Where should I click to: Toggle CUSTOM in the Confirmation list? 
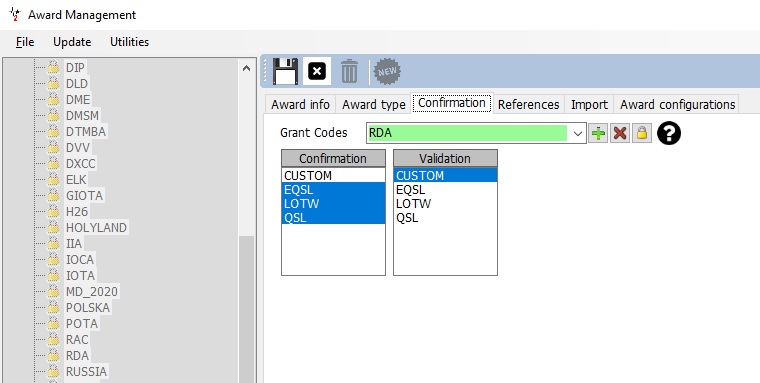pos(333,176)
